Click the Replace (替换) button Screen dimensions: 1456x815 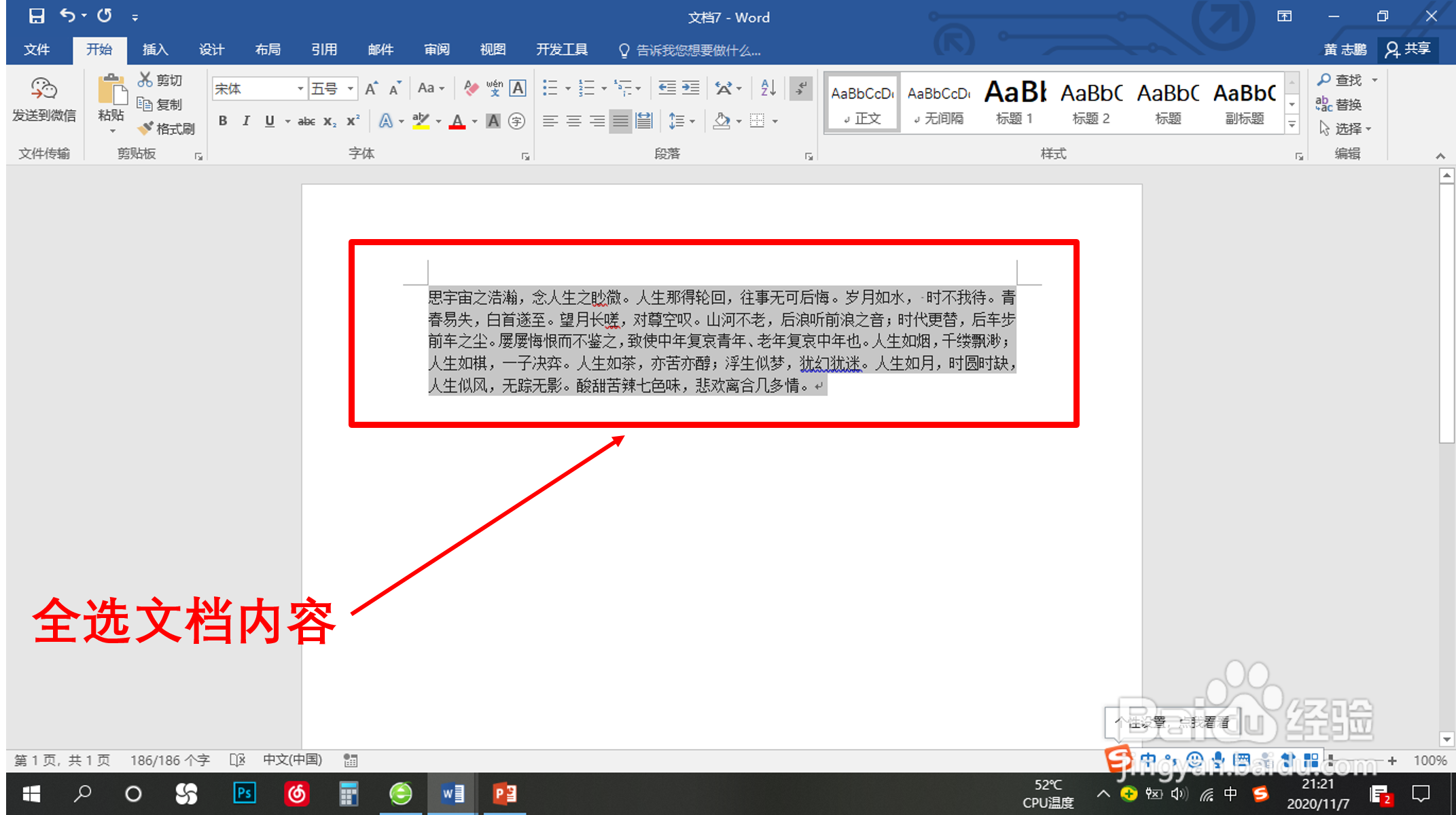1339,104
